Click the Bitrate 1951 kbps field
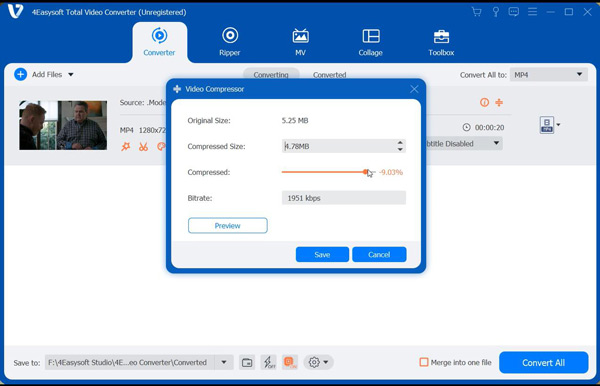The image size is (600, 386). (x=344, y=198)
